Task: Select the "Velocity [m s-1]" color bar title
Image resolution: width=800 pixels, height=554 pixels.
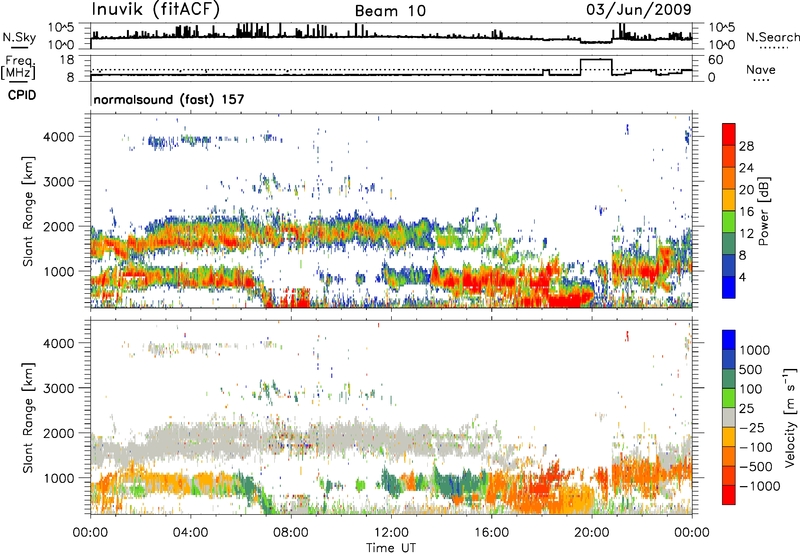Action: [x=790, y=417]
